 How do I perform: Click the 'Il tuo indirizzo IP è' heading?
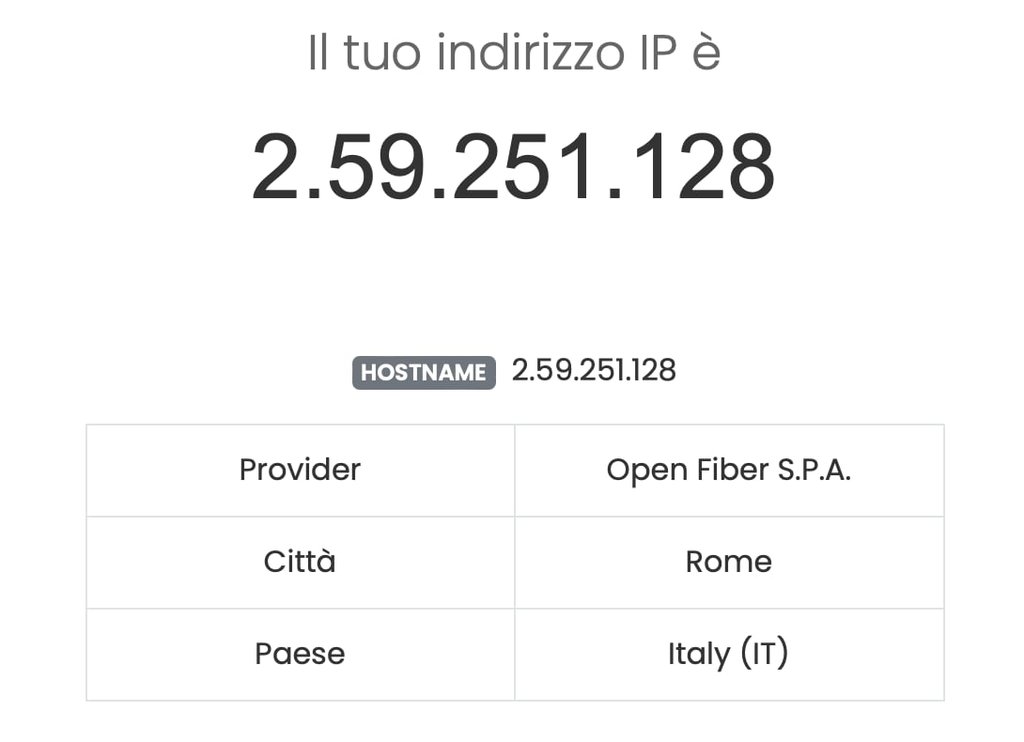[x=514, y=52]
